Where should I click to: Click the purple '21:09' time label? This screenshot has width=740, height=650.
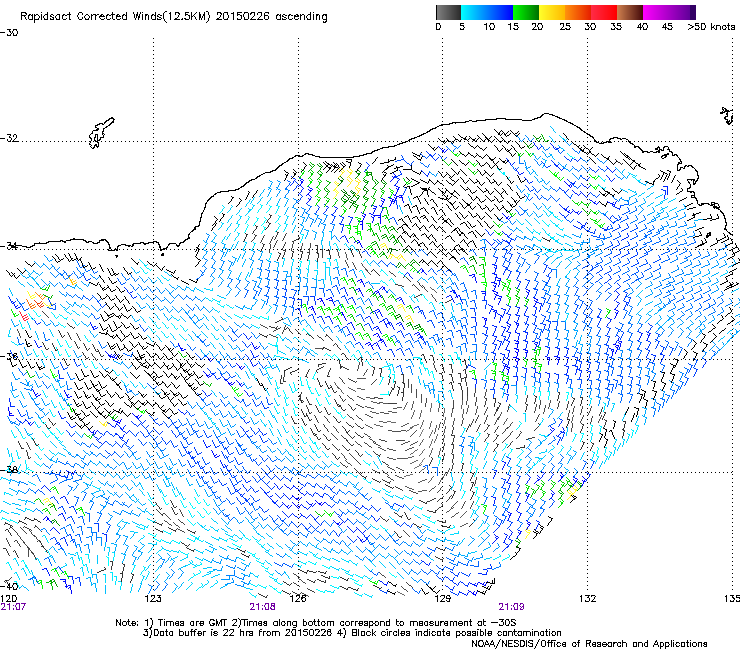pos(512,607)
